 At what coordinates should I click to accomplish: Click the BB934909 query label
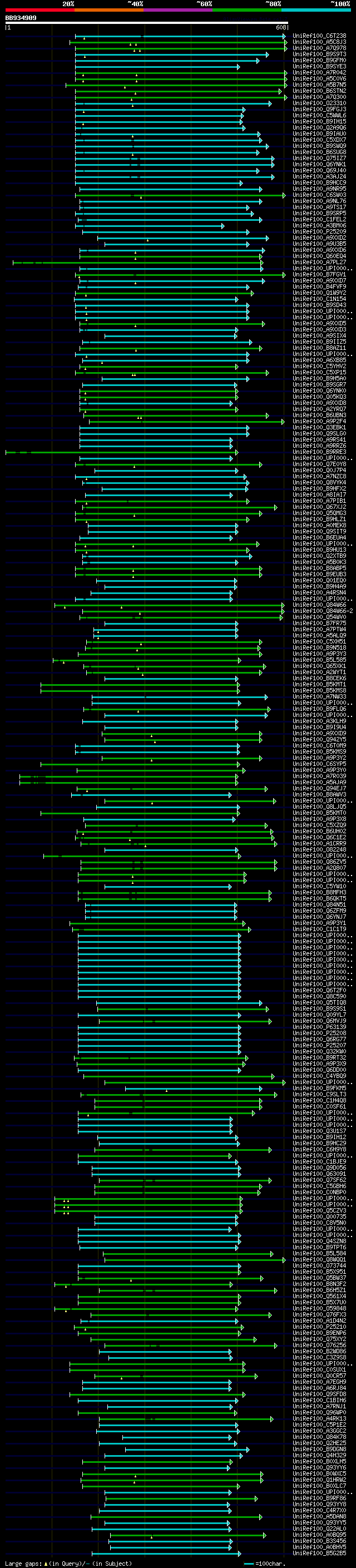(21, 18)
